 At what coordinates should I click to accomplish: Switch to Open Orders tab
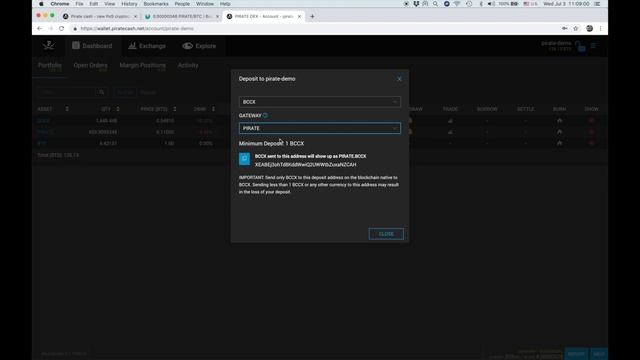(x=91, y=66)
